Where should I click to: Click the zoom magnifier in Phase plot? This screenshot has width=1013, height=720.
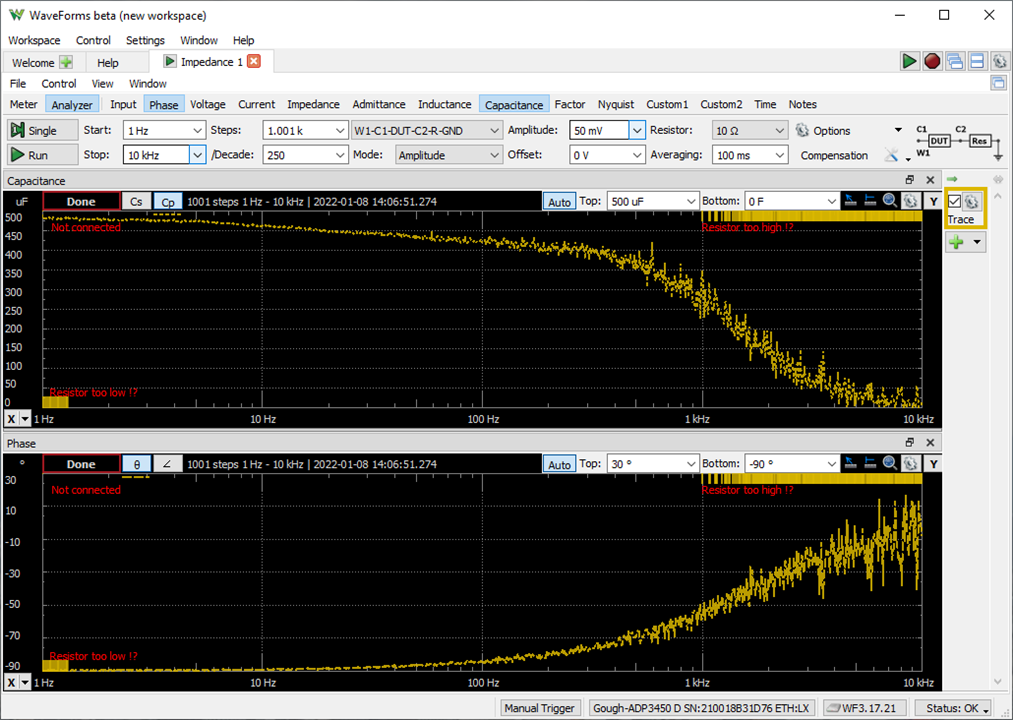click(890, 463)
